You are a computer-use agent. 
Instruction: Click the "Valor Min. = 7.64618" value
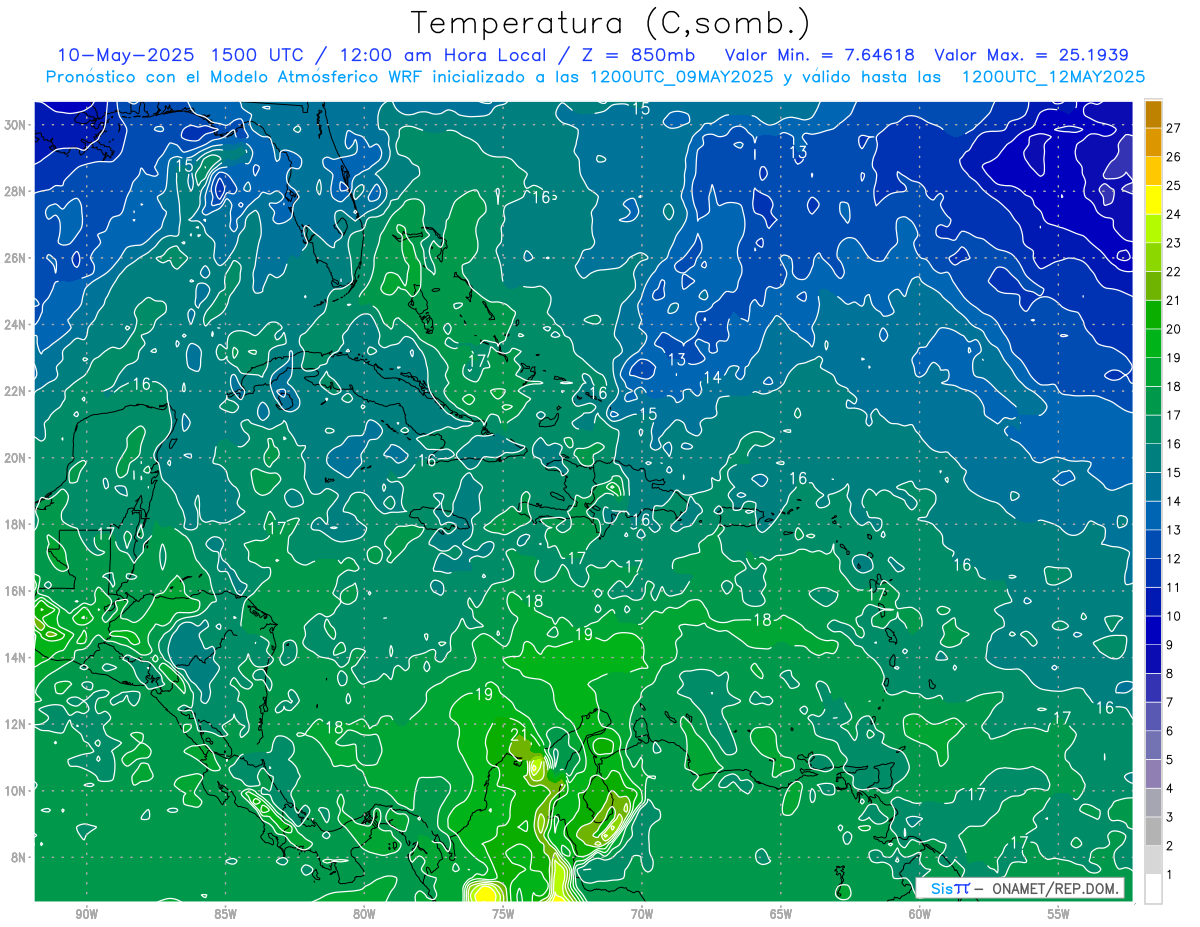click(x=820, y=55)
